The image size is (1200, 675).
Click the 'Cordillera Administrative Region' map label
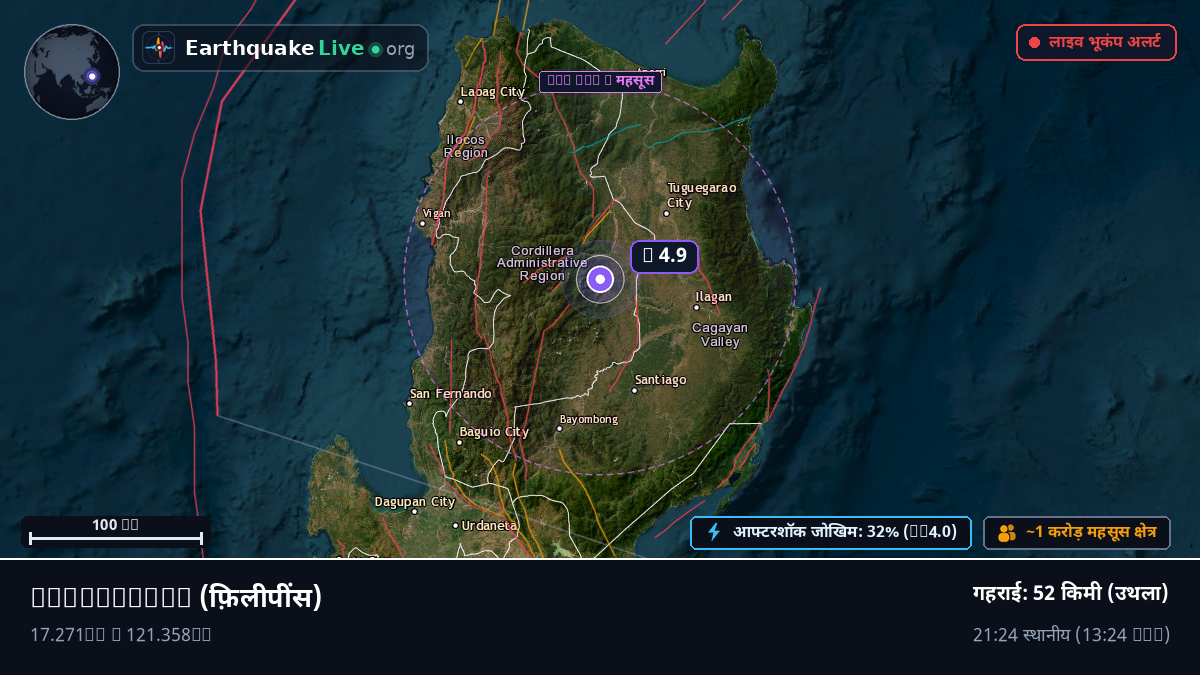point(543,263)
